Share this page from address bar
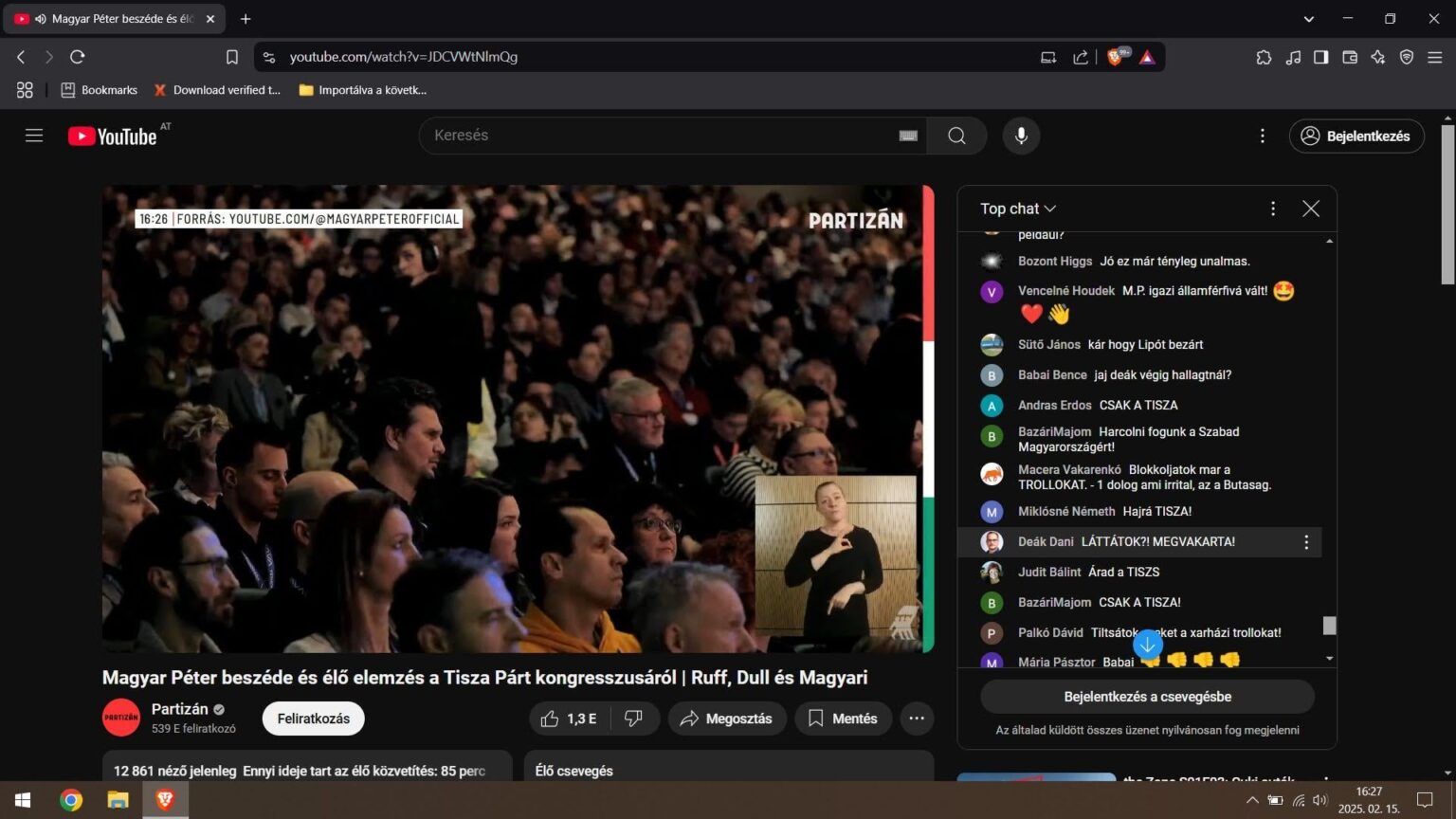The image size is (1456, 819). (x=1081, y=57)
